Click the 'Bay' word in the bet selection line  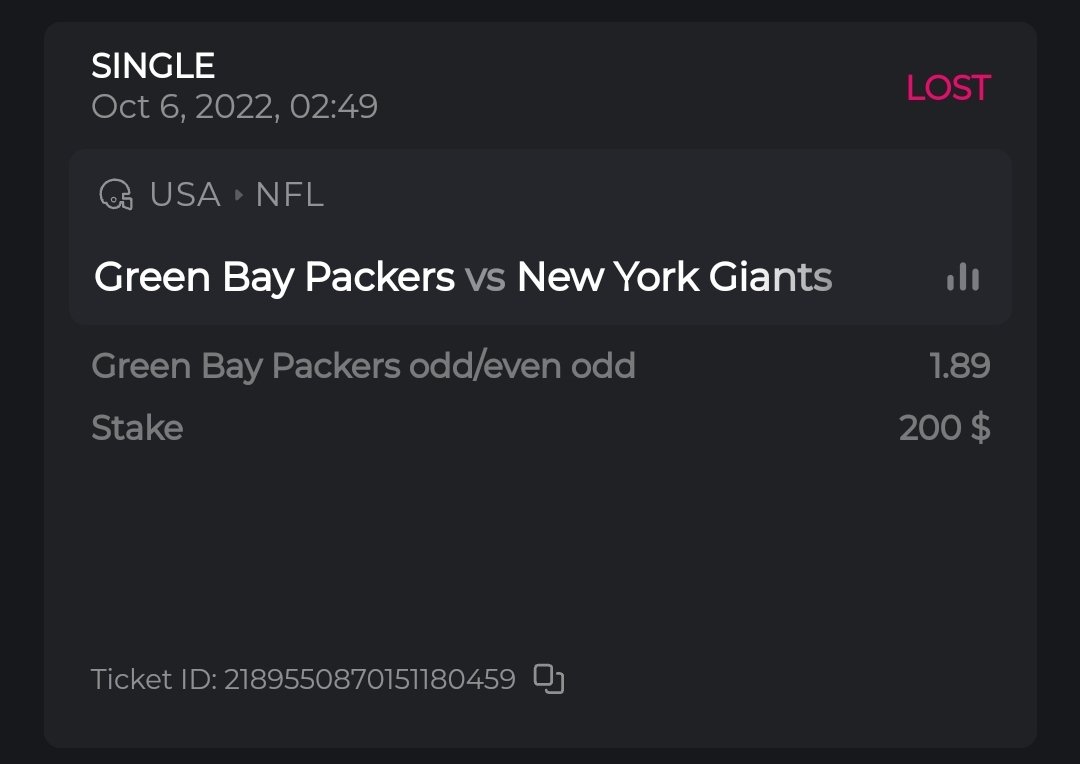(233, 367)
